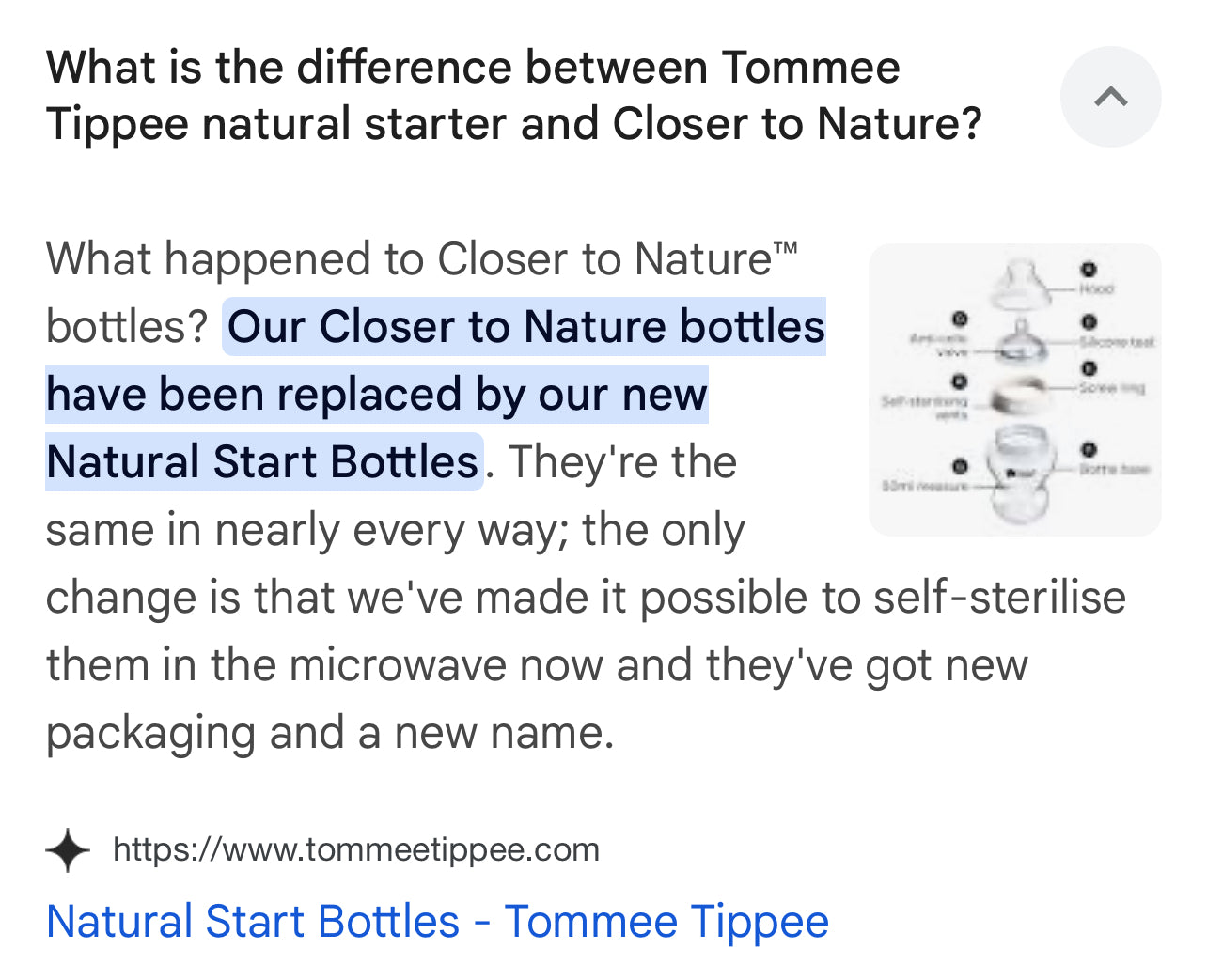Viewport: 1207px width, 980px height.
Task: Click the 50ml measure label in the diagram
Action: [x=923, y=486]
